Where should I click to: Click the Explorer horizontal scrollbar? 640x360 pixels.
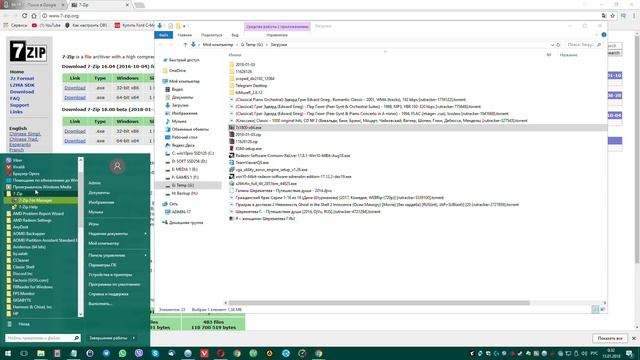pos(379,303)
